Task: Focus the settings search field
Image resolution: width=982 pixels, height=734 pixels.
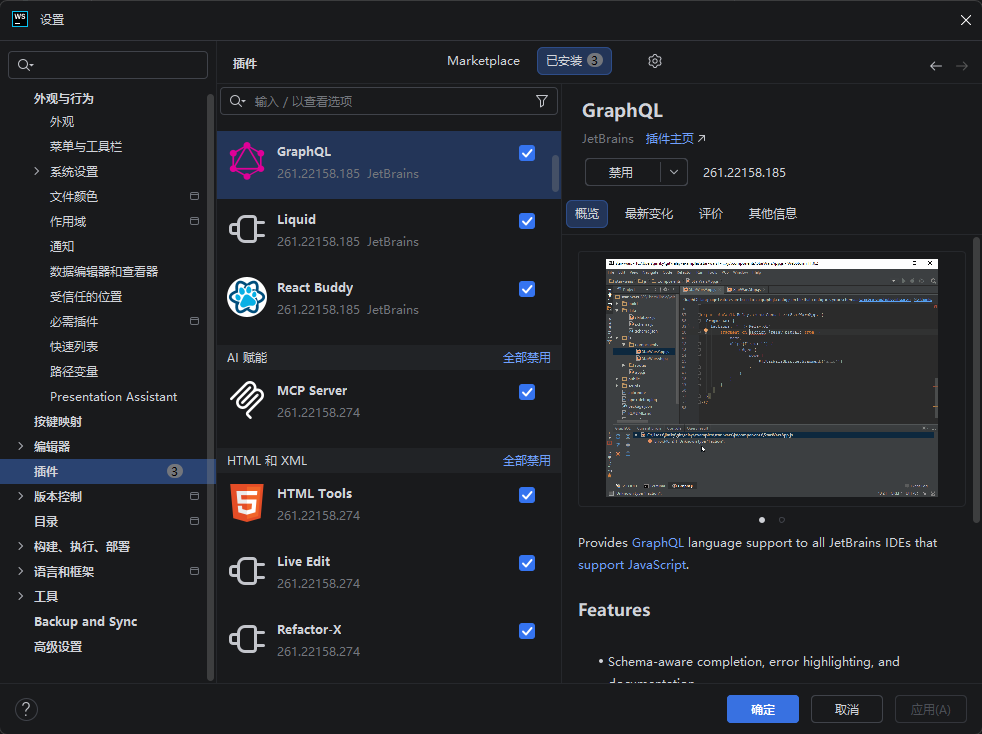Action: [108, 65]
